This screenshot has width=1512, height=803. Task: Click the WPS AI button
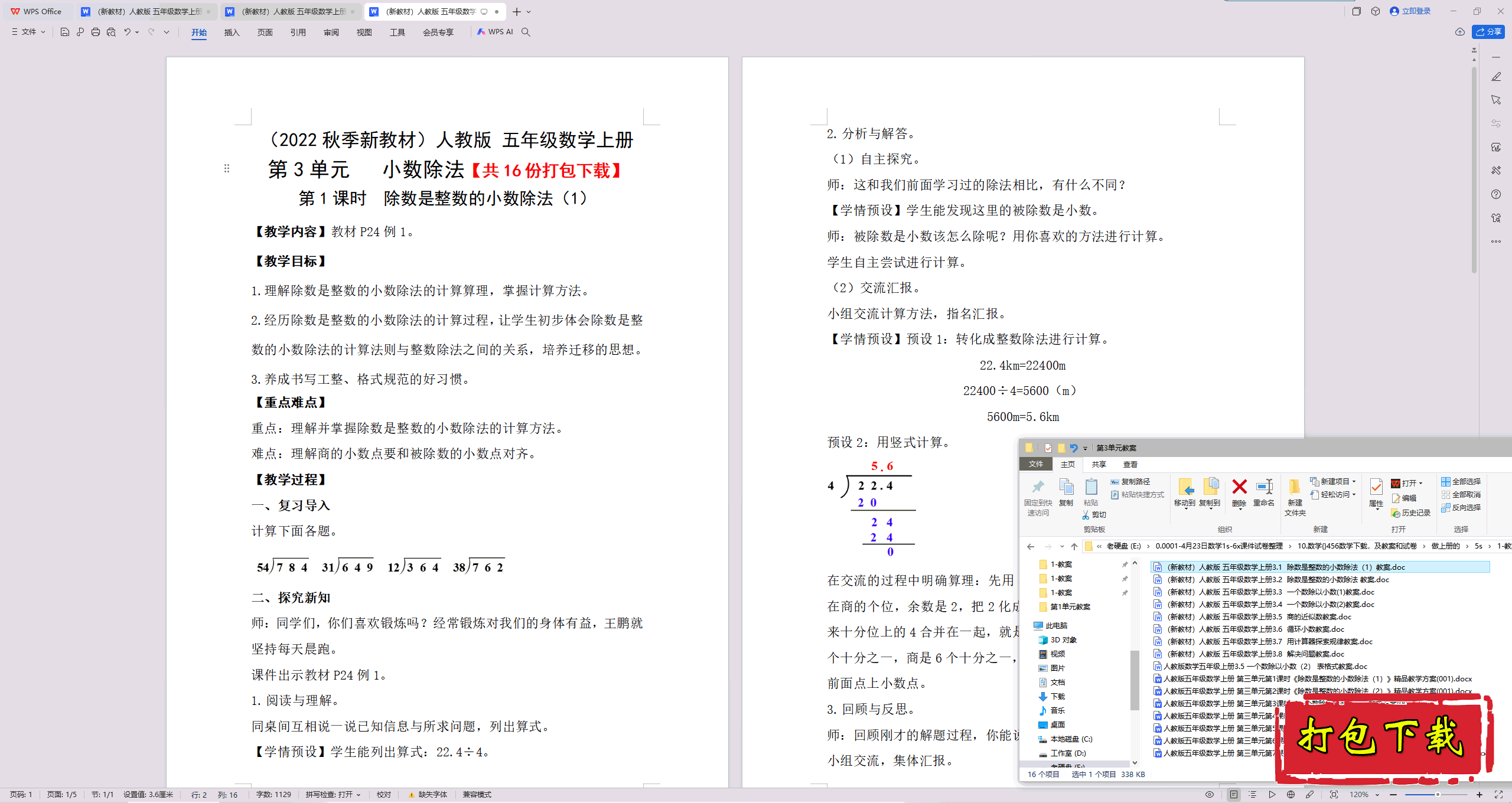click(x=495, y=32)
